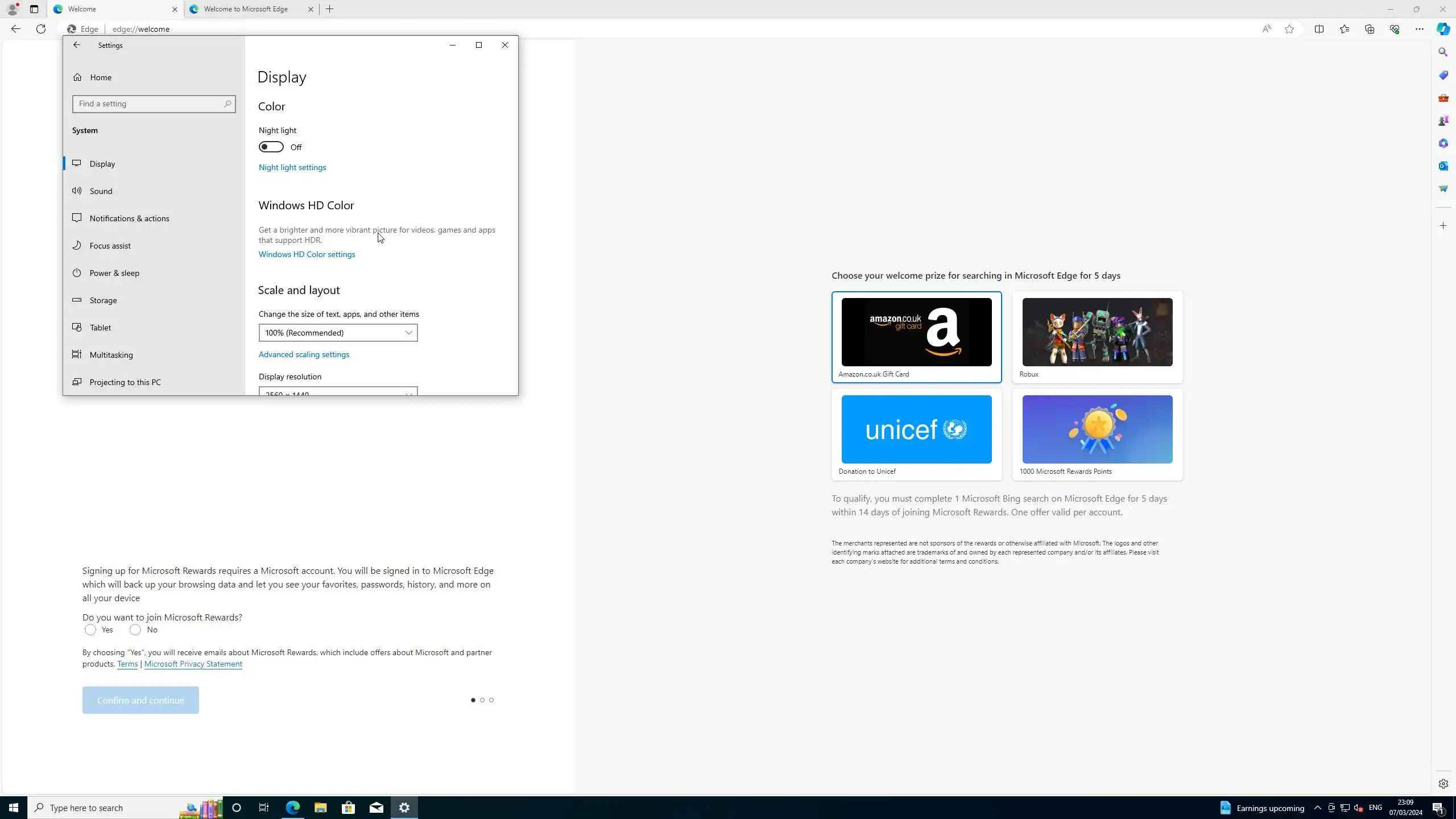Select No radio button for Rewards

[135, 630]
